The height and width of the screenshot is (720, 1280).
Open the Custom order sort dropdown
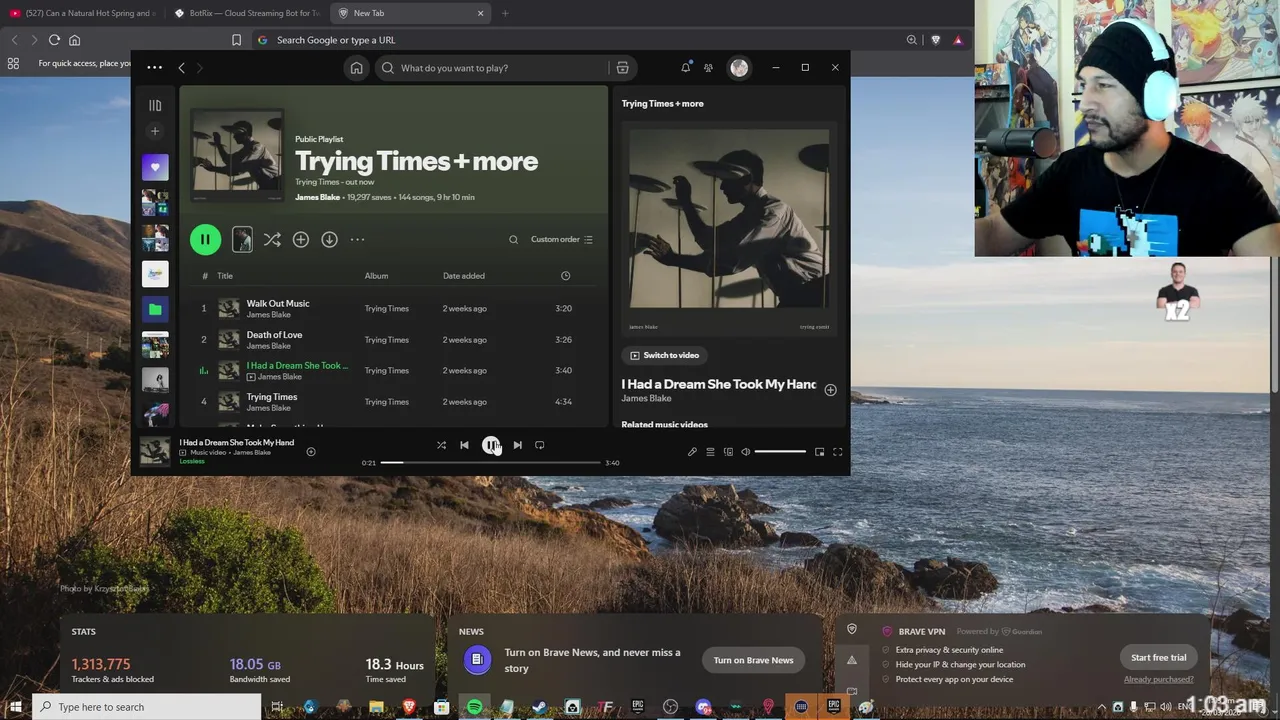tap(562, 239)
